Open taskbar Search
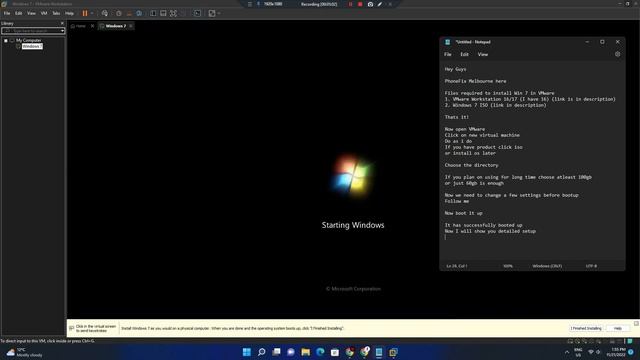Viewport: 640px width, 360px height. pyautogui.click(x=262, y=352)
